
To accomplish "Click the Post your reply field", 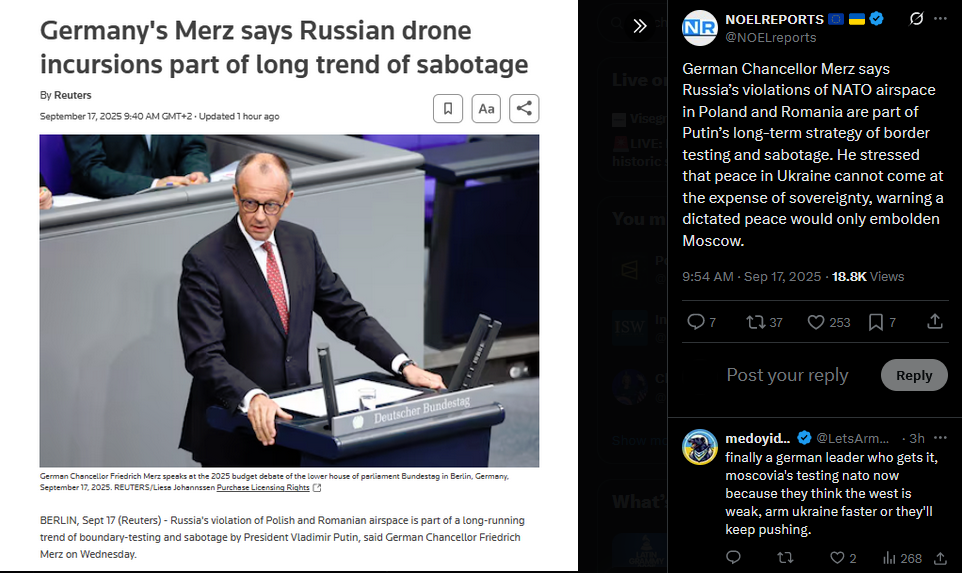I will 787,375.
